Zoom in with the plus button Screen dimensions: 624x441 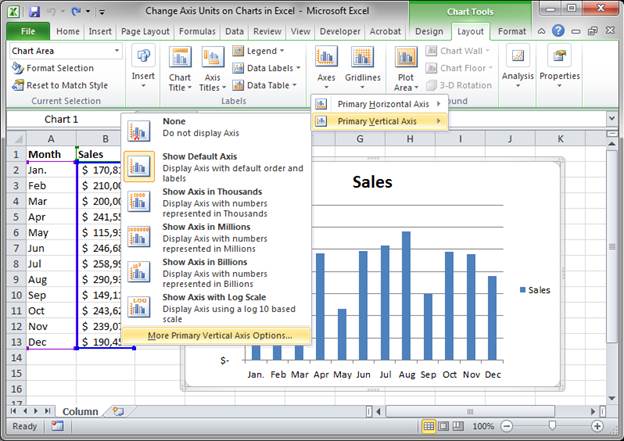pos(597,426)
